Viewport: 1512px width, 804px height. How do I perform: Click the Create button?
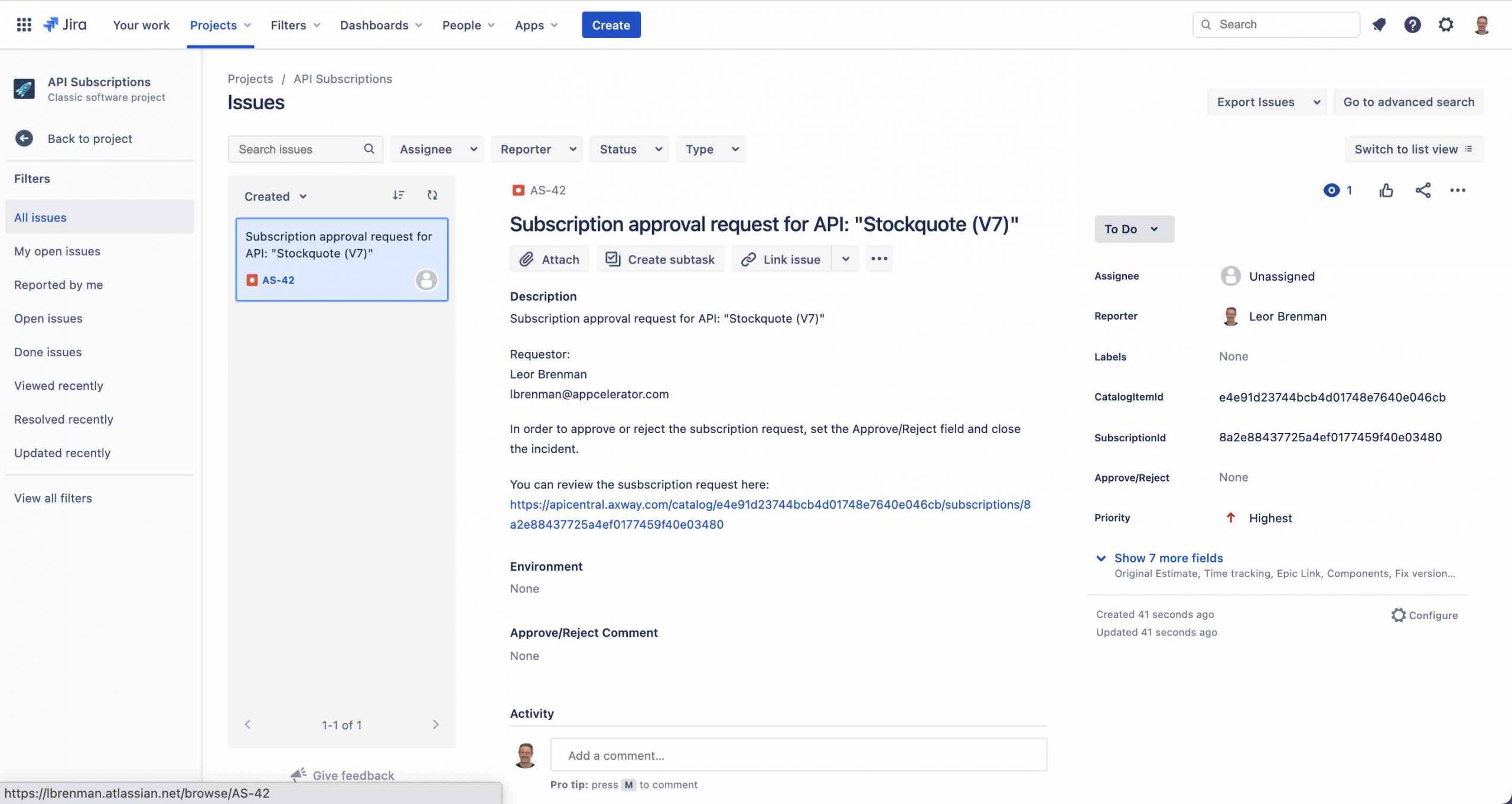point(611,25)
